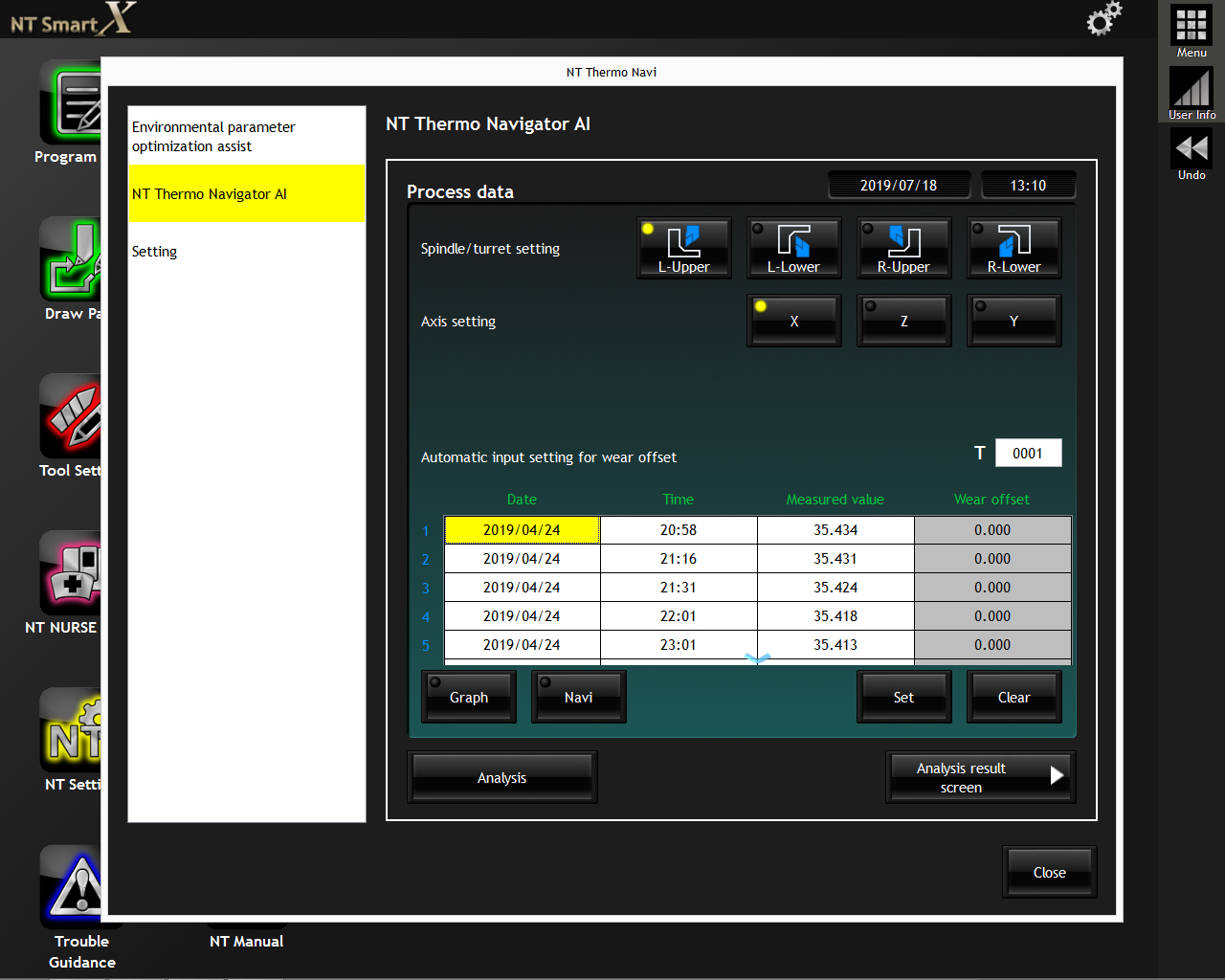The height and width of the screenshot is (980, 1225).
Task: Select R-Lower spindle/turret setting
Action: (1013, 248)
